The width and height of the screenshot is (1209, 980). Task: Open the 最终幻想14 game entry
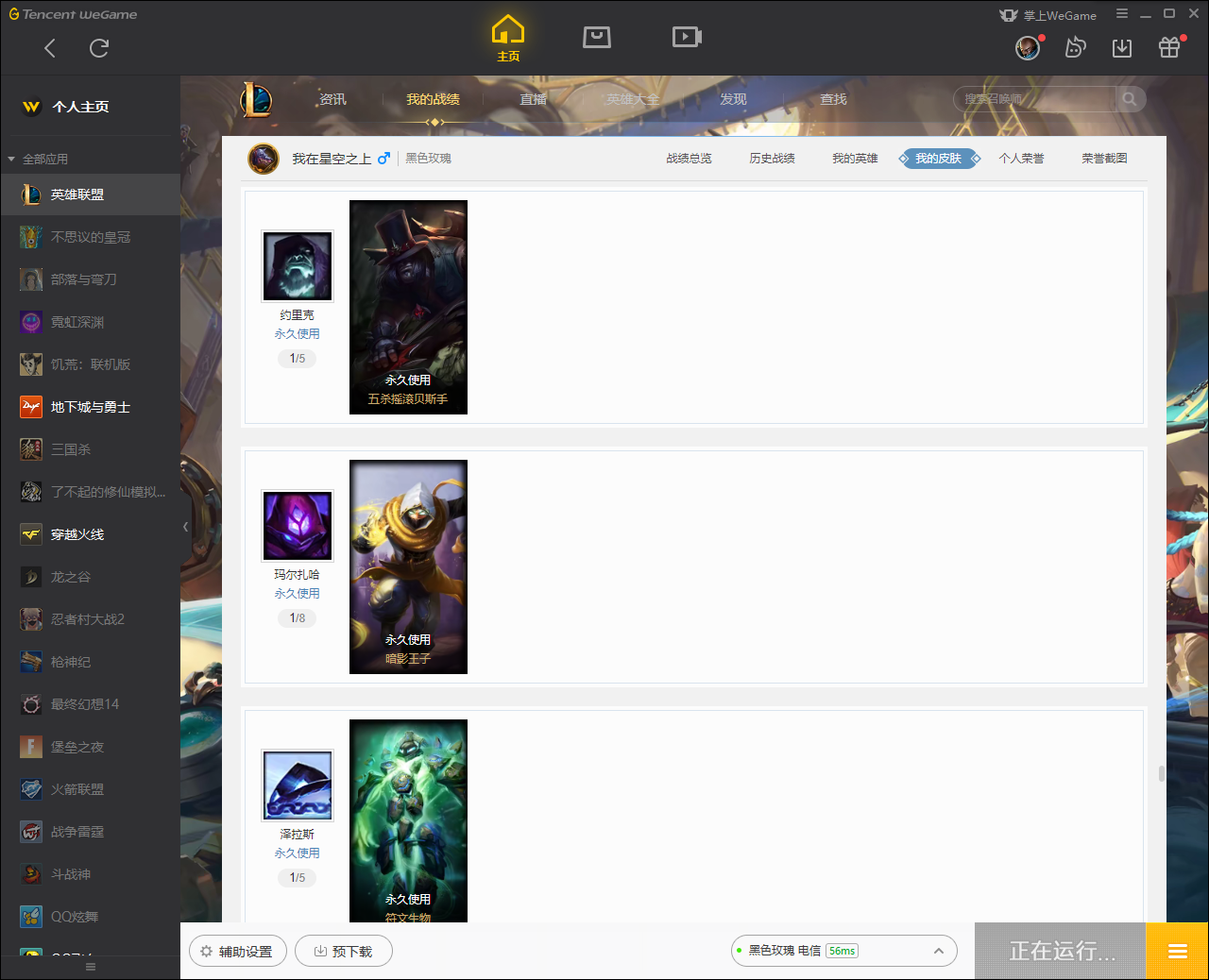pyautogui.click(x=91, y=704)
